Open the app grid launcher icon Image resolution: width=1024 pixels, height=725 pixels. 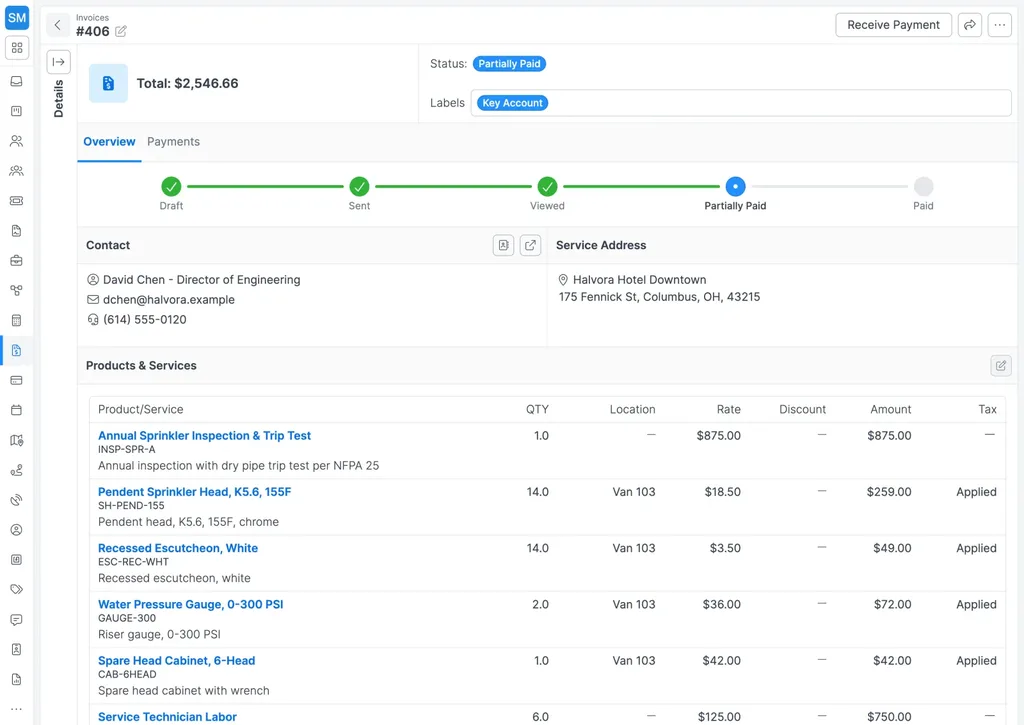click(x=17, y=48)
